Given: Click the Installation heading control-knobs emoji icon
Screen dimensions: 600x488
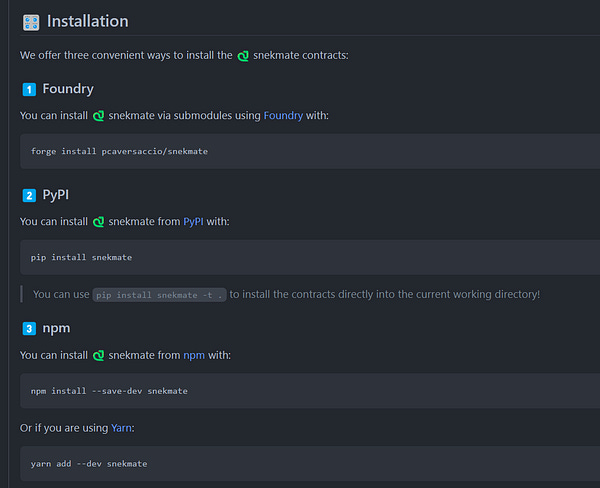Looking at the screenshot, I should 31,23.
